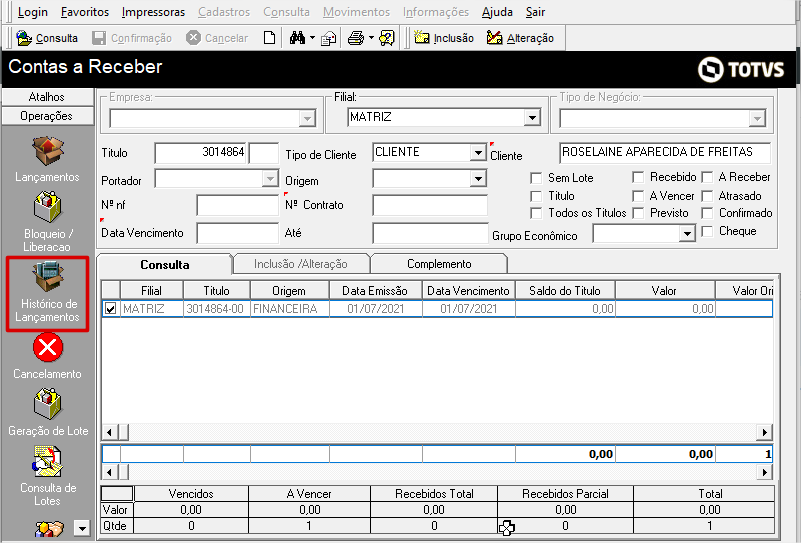Enable the Recebido checkbox
Viewport: 801px width, 543px height.
638,177
